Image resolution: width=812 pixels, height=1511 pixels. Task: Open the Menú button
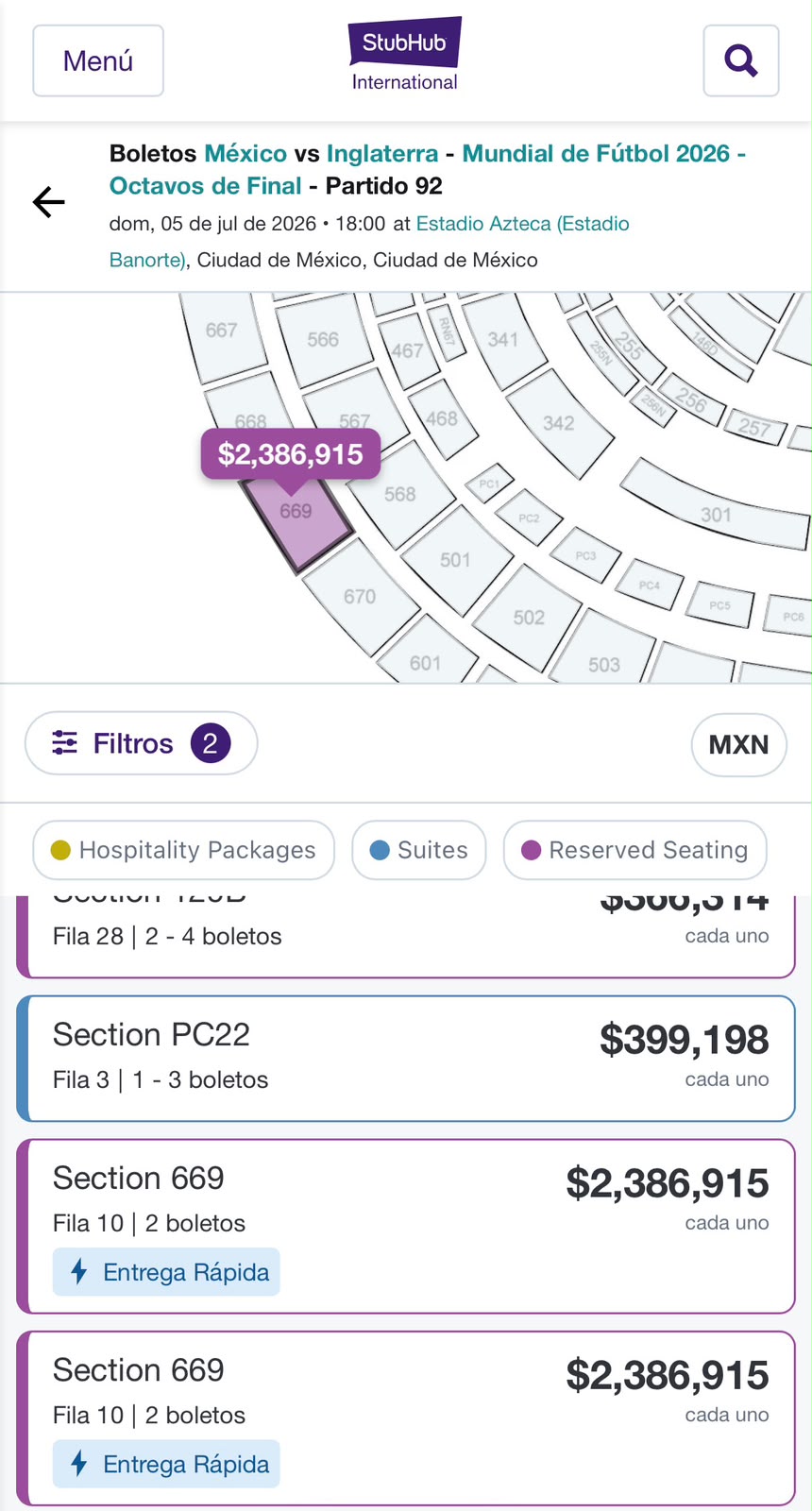[98, 60]
